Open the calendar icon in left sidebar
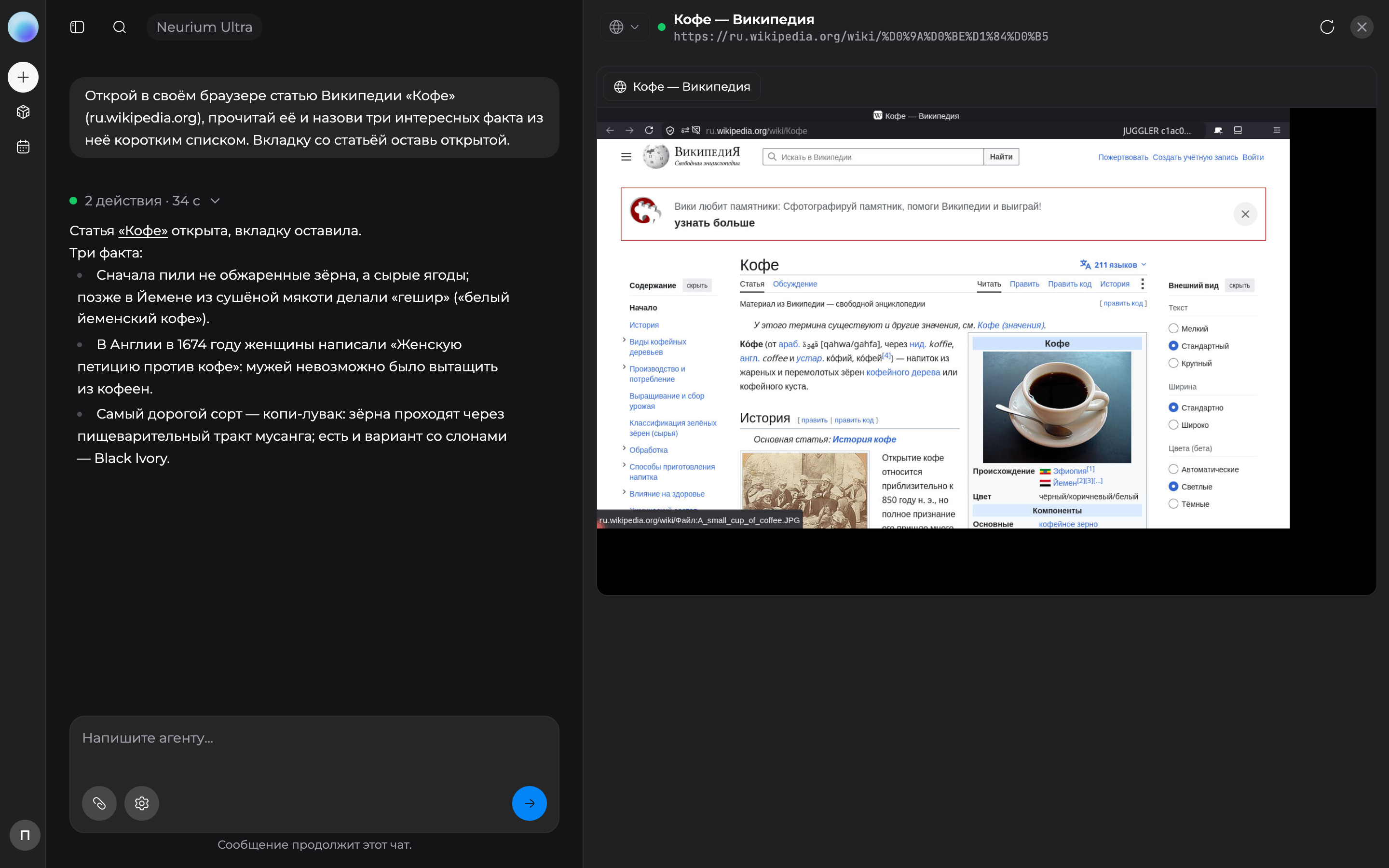Viewport: 1389px width, 868px height. click(x=23, y=147)
